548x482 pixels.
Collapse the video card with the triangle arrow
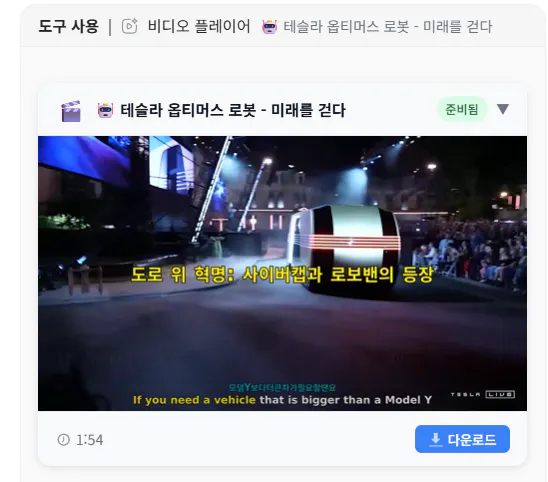point(503,109)
